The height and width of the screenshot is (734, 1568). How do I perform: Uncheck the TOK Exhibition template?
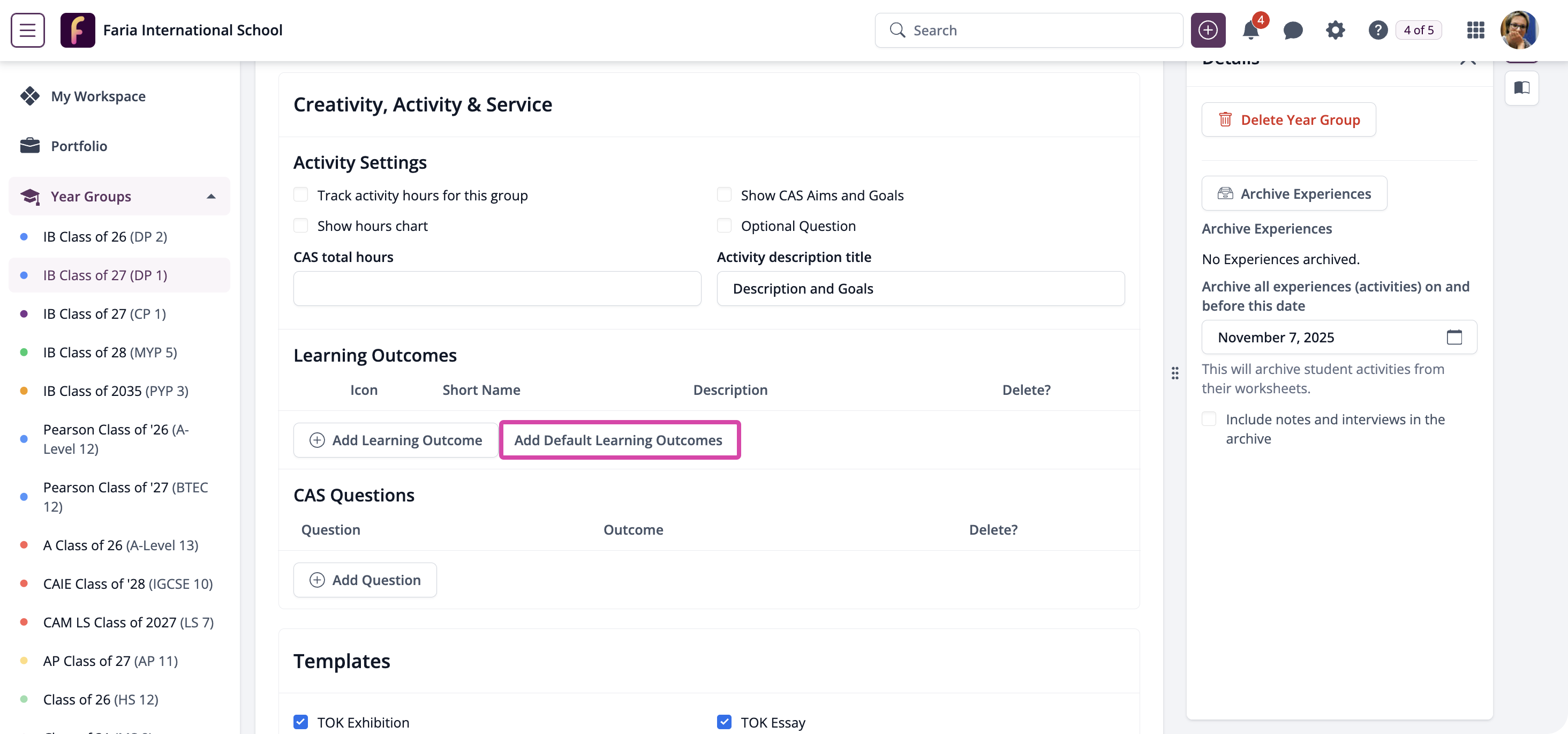coord(301,722)
